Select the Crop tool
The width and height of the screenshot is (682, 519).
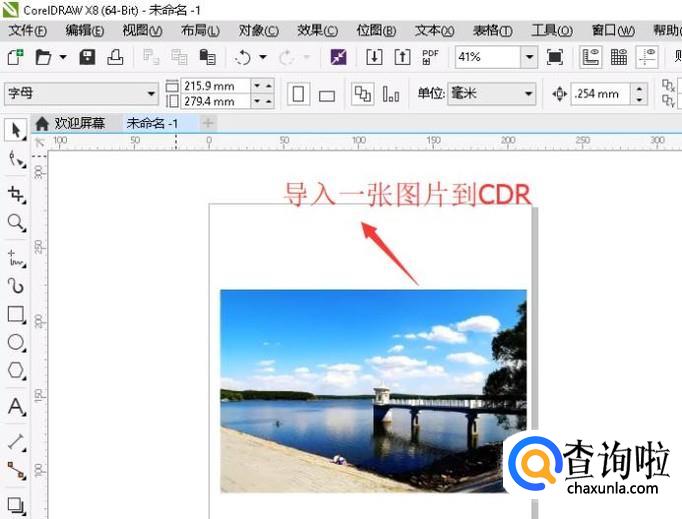click(x=16, y=194)
